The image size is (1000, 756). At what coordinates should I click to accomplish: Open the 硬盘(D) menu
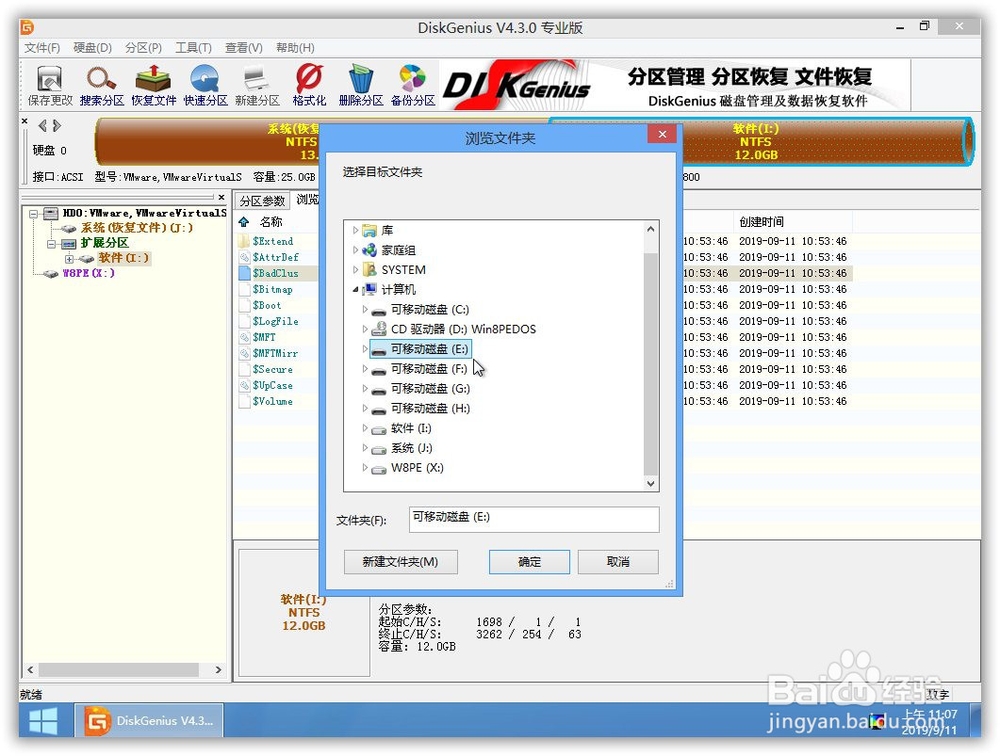pyautogui.click(x=90, y=47)
